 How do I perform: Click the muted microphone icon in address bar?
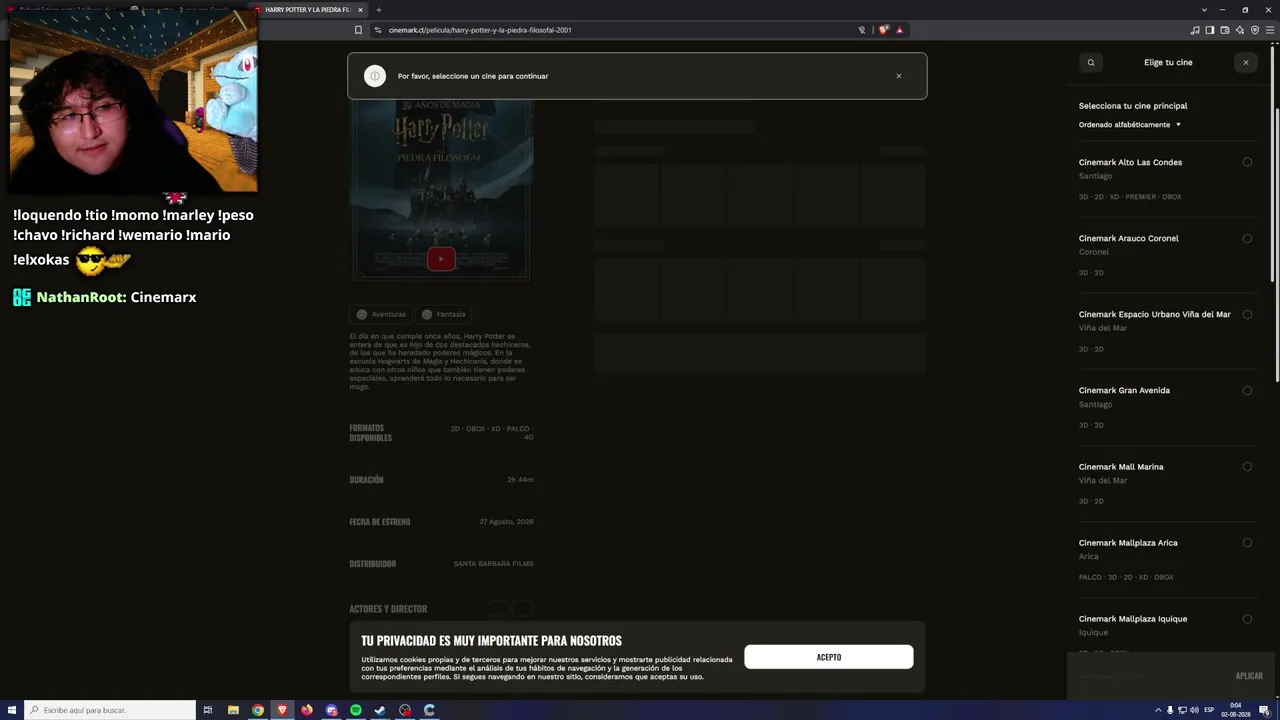tap(862, 30)
